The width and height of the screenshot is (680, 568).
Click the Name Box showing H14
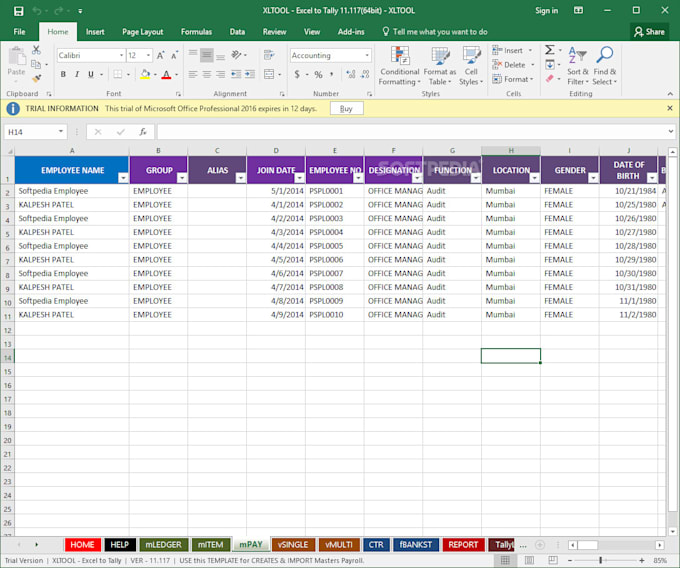pos(35,132)
